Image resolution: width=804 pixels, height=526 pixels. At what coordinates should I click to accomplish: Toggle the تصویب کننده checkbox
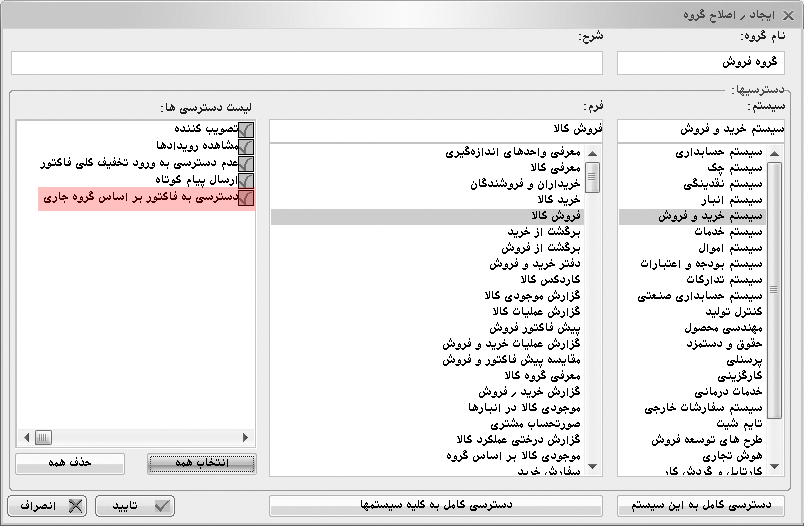tap(246, 129)
